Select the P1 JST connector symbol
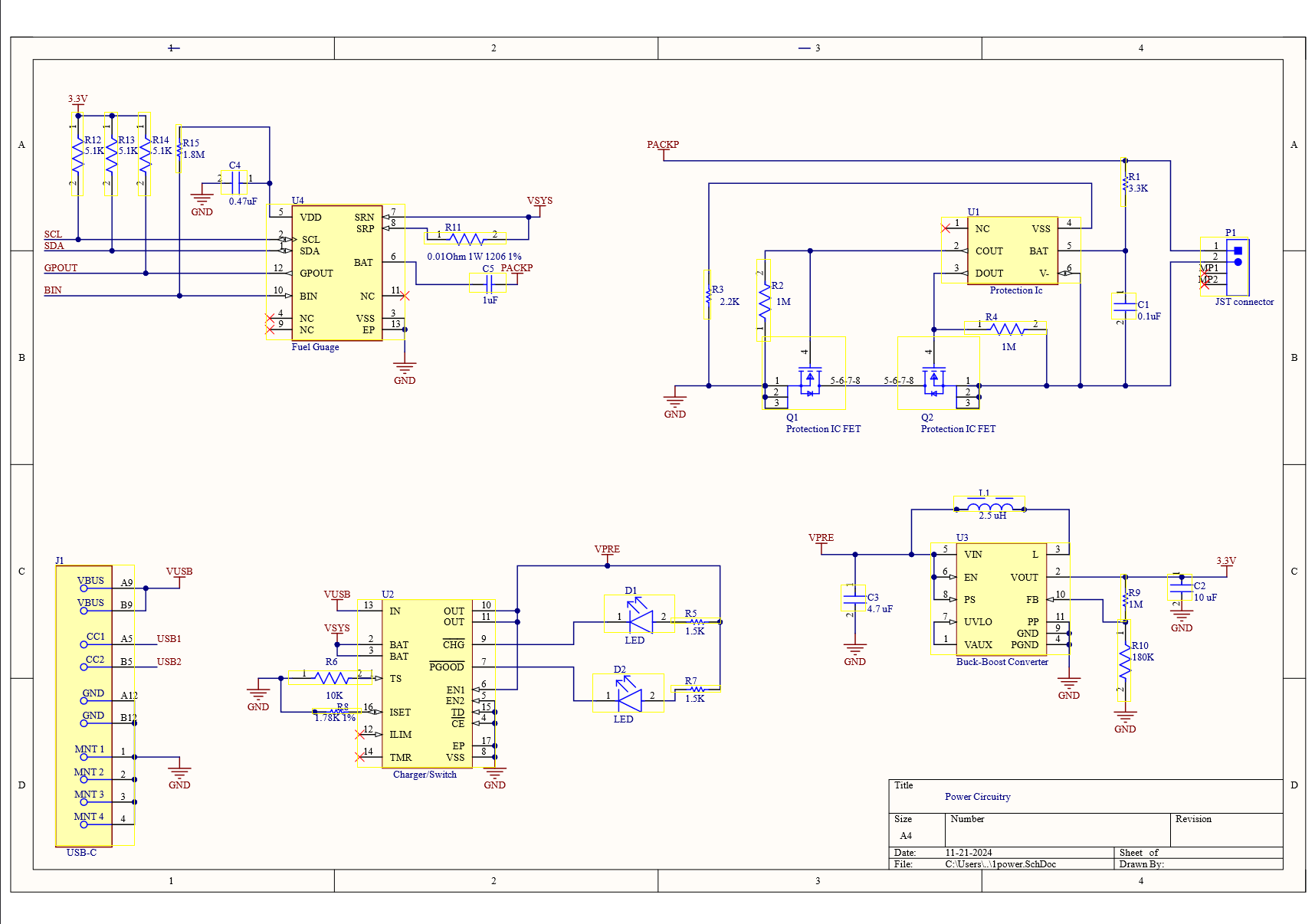1315x924 pixels. click(1237, 267)
